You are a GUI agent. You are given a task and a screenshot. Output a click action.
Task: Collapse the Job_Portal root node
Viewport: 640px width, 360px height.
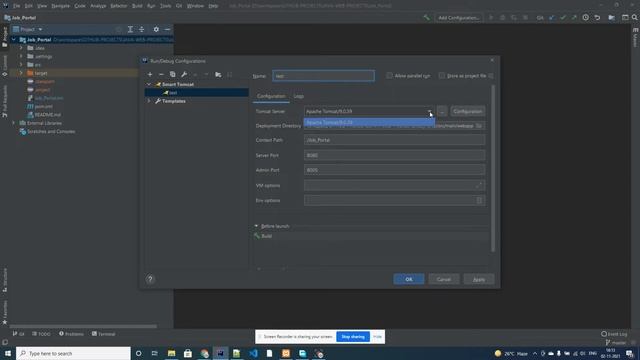tap(14, 40)
